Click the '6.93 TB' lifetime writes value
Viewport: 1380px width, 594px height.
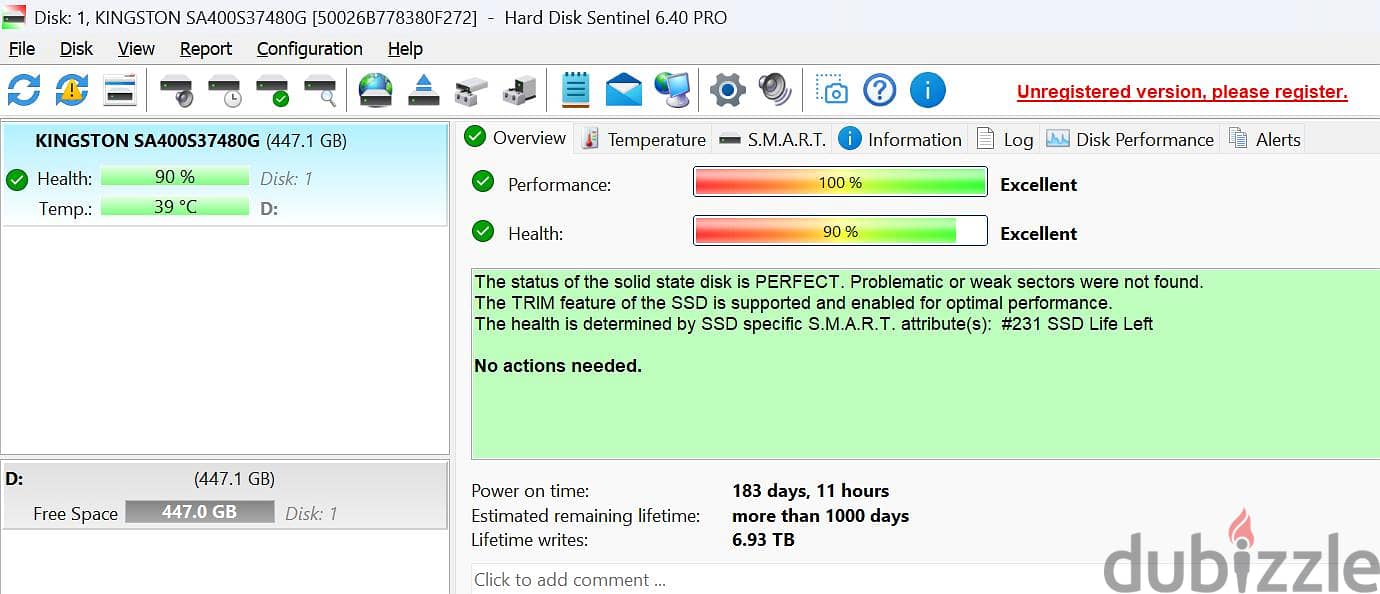tap(763, 540)
